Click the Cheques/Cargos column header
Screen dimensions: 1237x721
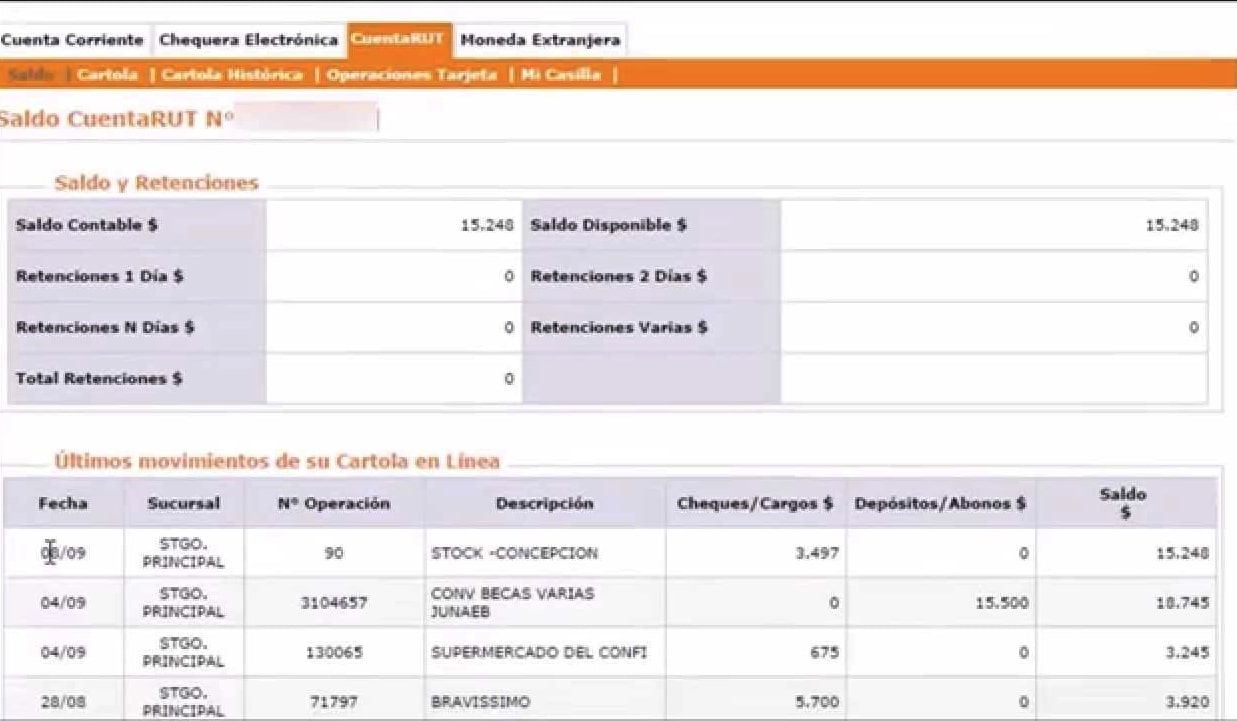click(755, 505)
